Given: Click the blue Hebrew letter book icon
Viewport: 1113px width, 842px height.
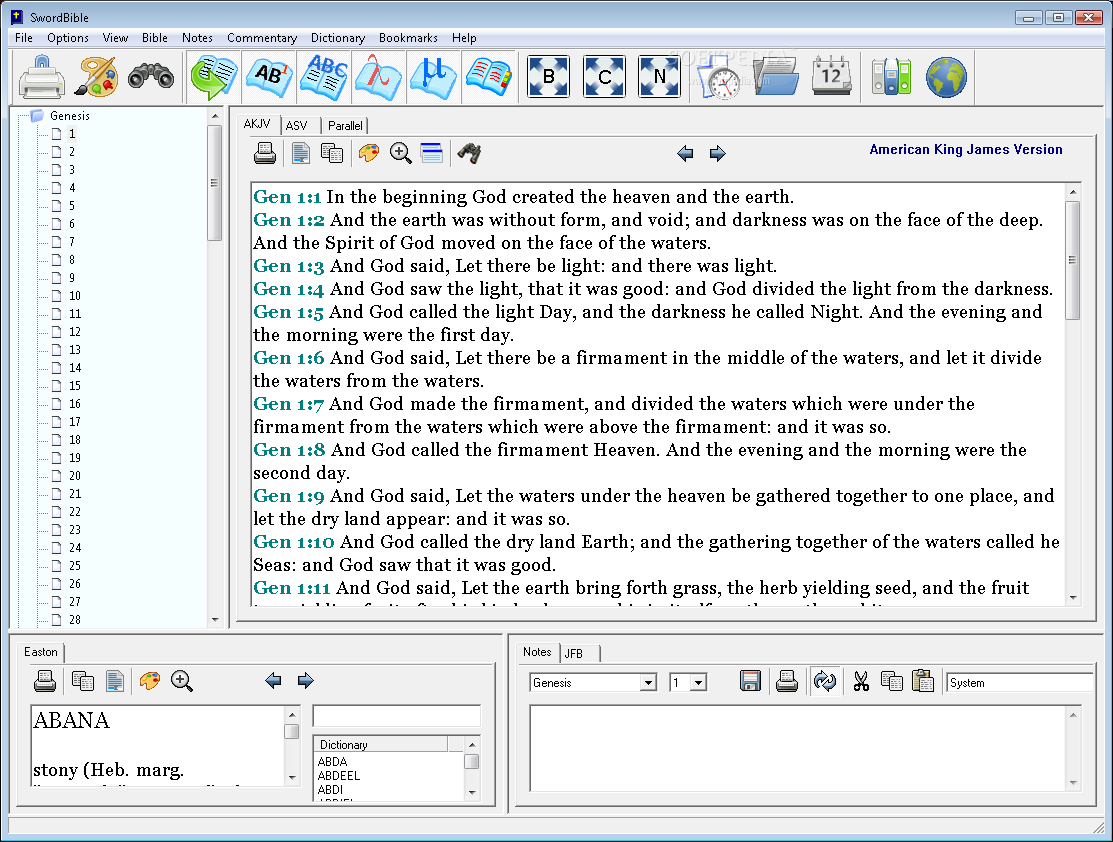Looking at the screenshot, I should 434,77.
